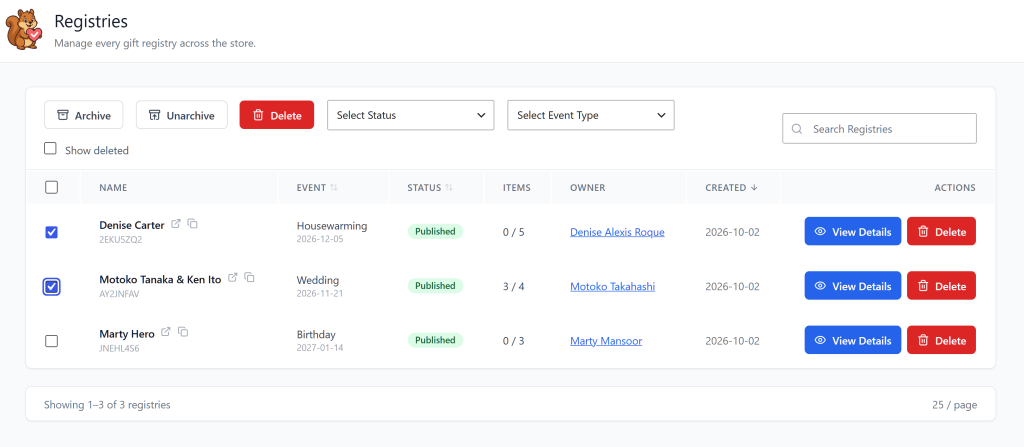Image resolution: width=1024 pixels, height=447 pixels.
Task: Uncheck the Motoko Tanaka & Ken Ito checkbox
Action: pos(52,286)
